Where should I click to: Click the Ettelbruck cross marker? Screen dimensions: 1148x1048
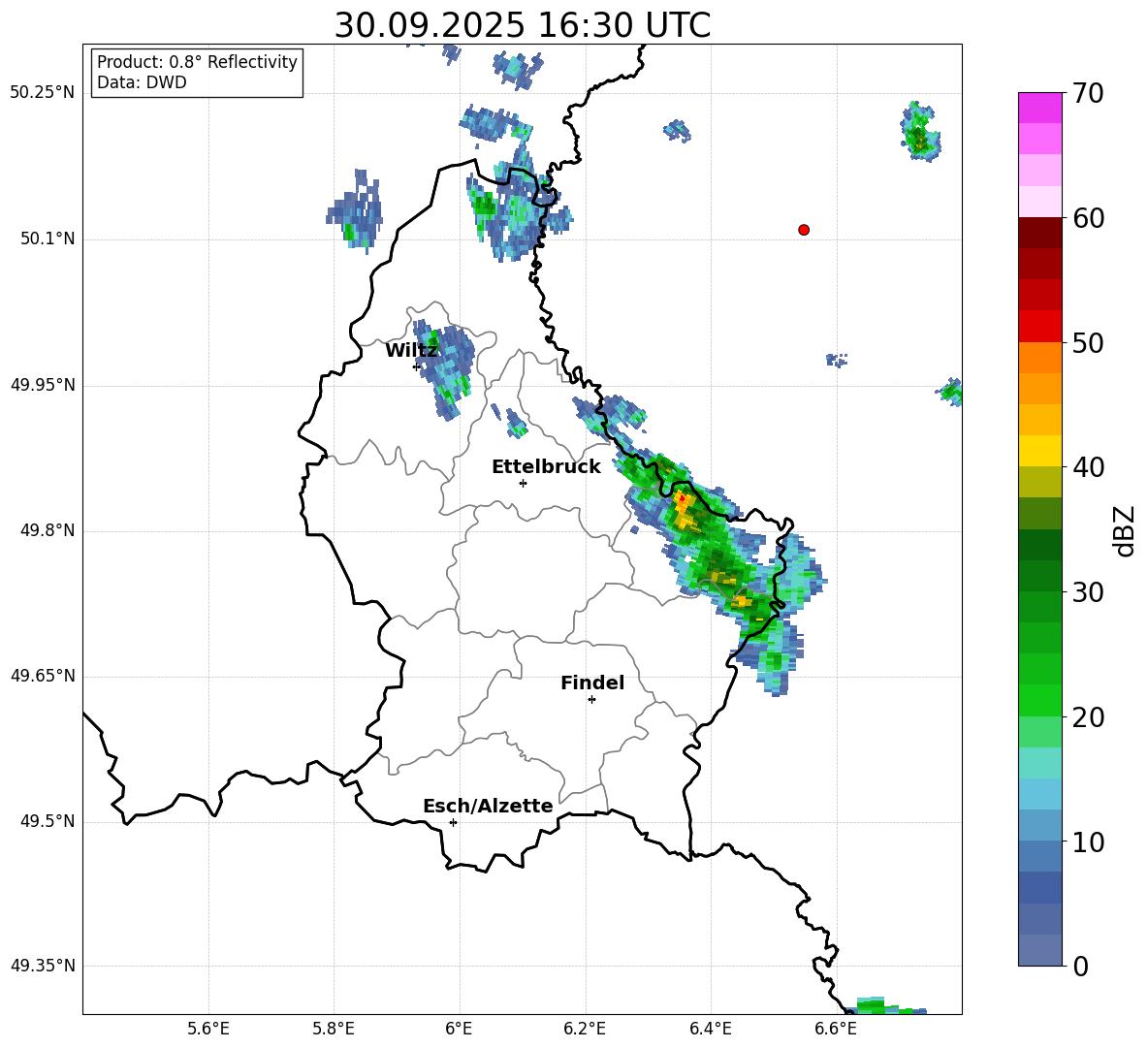523,483
